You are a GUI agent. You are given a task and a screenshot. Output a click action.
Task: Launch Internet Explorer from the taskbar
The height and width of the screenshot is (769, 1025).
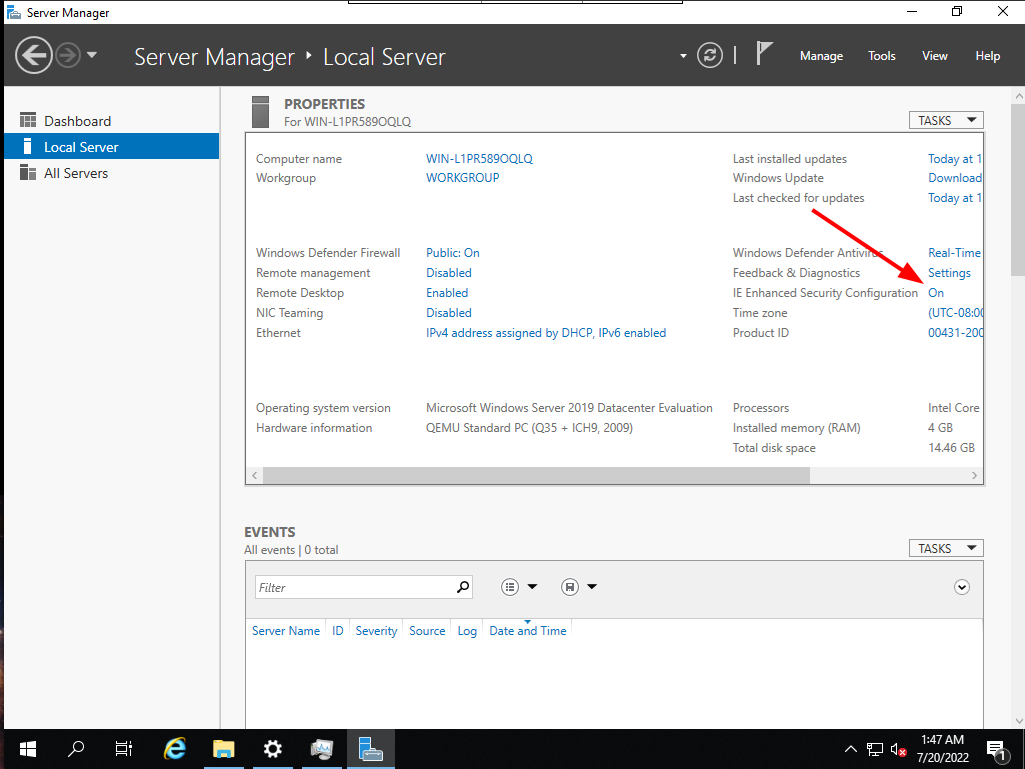click(175, 749)
